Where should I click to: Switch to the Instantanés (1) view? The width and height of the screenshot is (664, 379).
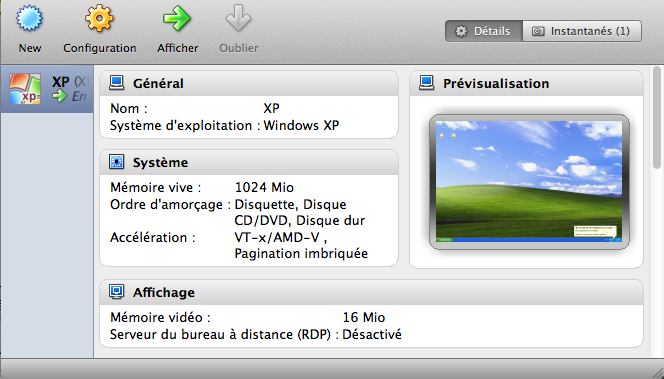point(582,31)
